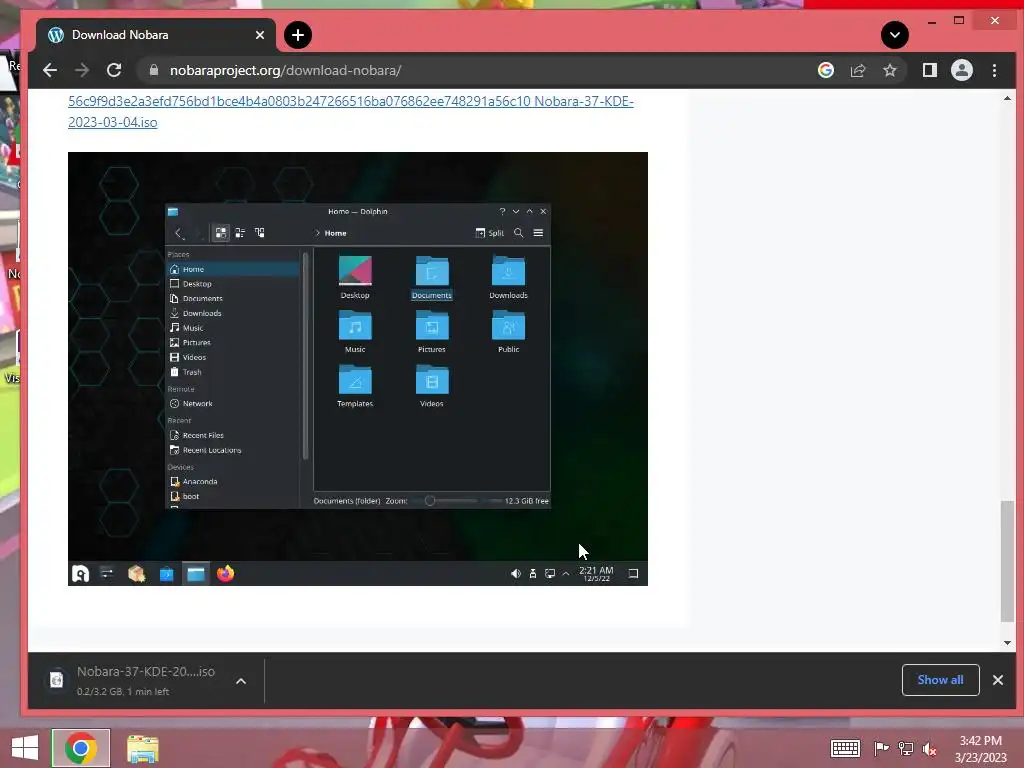This screenshot has width=1024, height=768.
Task: Open the Nobara-37-KDE iso checksum link
Action: (x=351, y=112)
